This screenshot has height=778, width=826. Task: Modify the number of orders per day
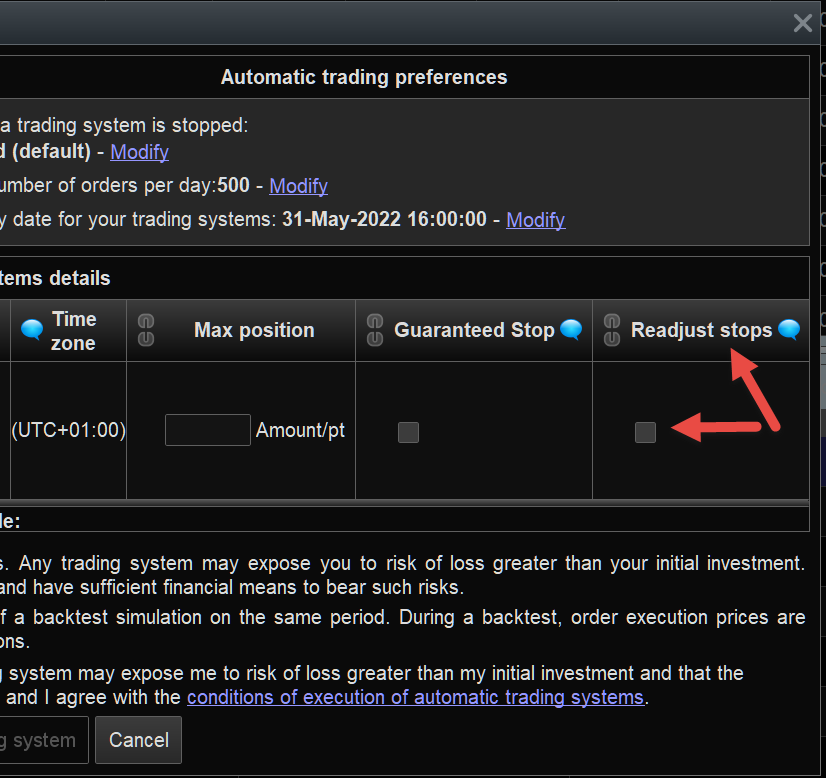coord(298,186)
